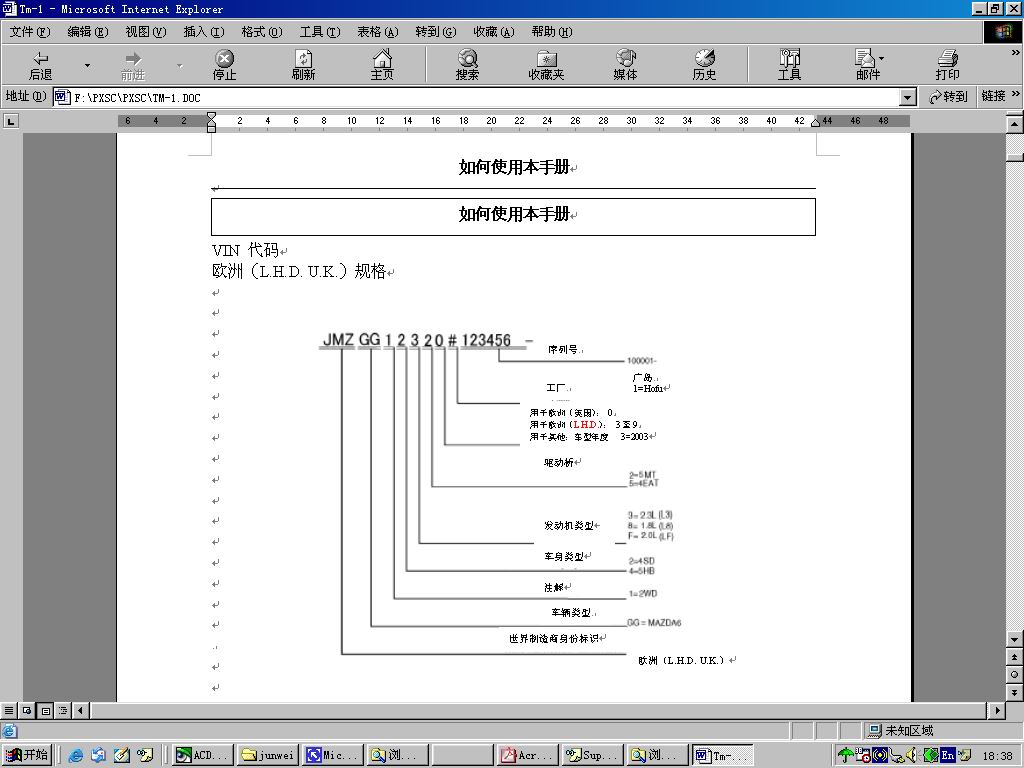Image resolution: width=1024 pixels, height=768 pixels.
Task: Click the GG = MAZDA6 label in the diagram
Action: tap(654, 622)
